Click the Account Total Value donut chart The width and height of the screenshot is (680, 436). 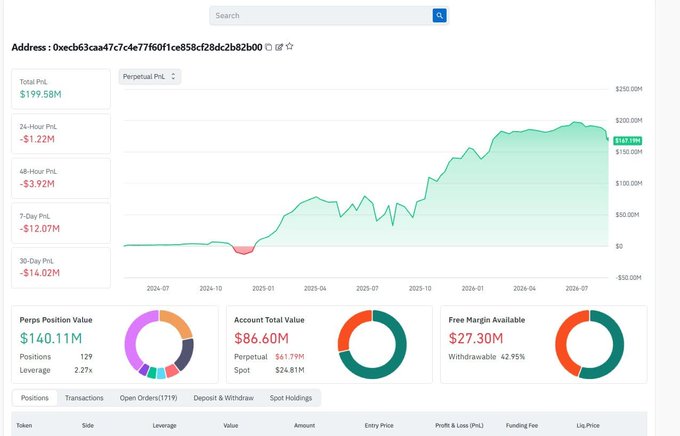pyautogui.click(x=372, y=344)
